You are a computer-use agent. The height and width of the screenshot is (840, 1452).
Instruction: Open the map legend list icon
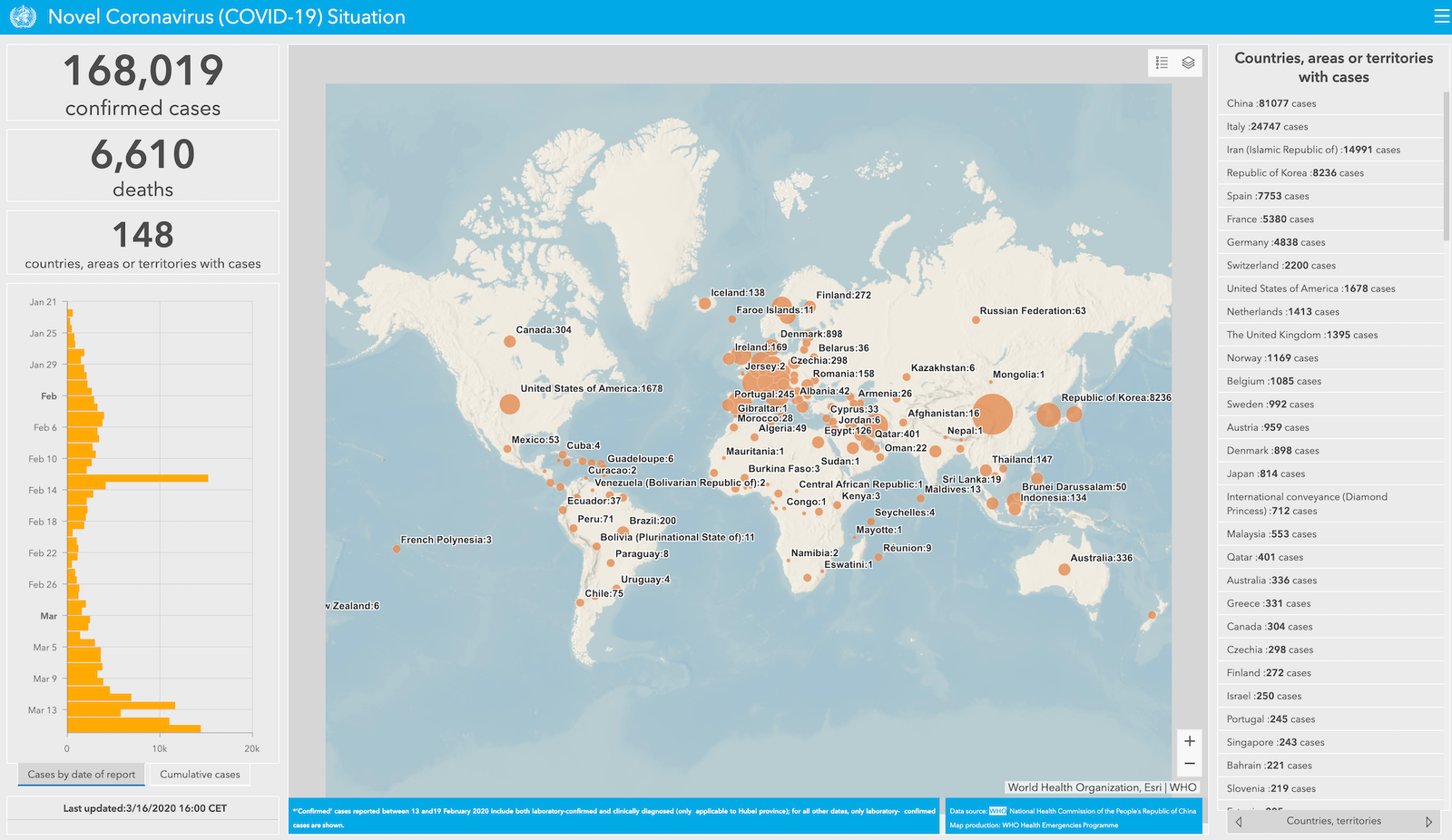(x=1162, y=63)
